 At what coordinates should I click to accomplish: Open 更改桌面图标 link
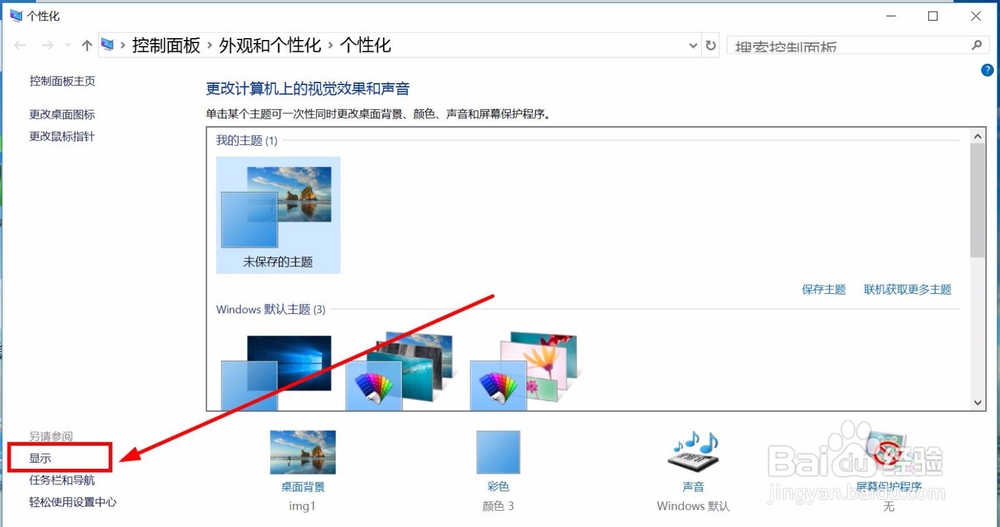pyautogui.click(x=62, y=115)
